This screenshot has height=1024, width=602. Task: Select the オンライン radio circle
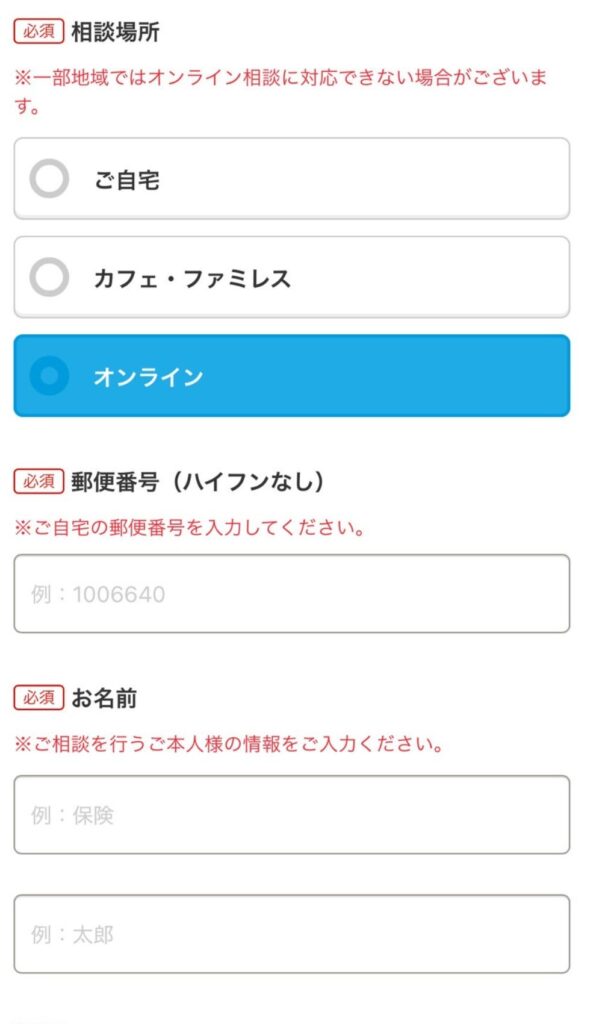coord(49,377)
